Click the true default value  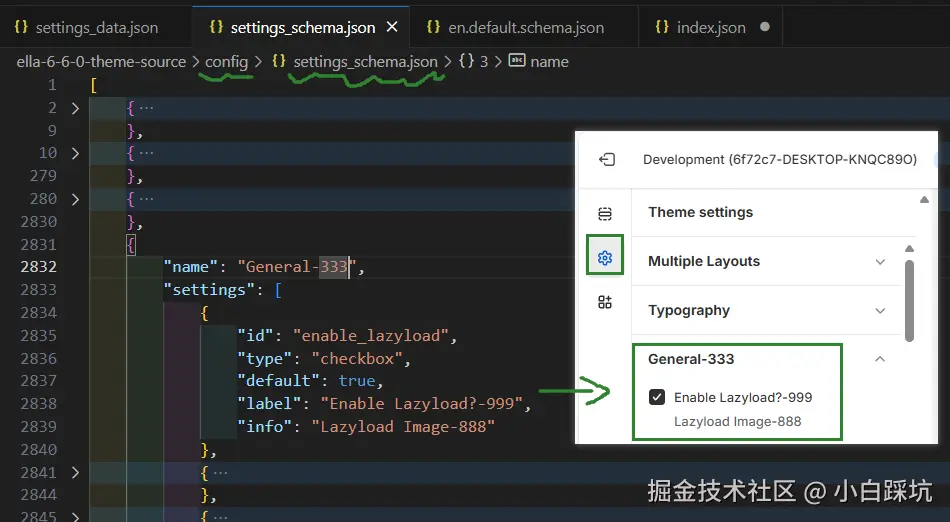357,381
